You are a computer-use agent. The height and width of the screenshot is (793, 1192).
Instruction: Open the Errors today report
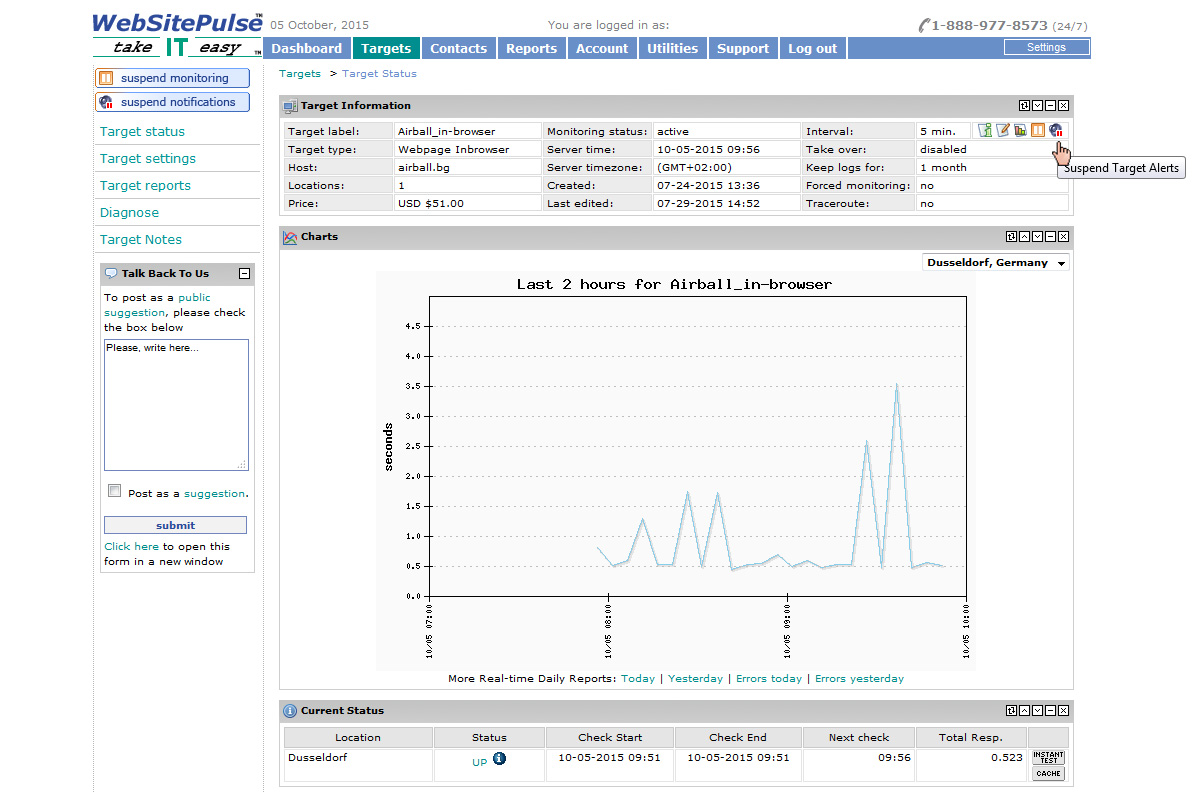point(769,678)
